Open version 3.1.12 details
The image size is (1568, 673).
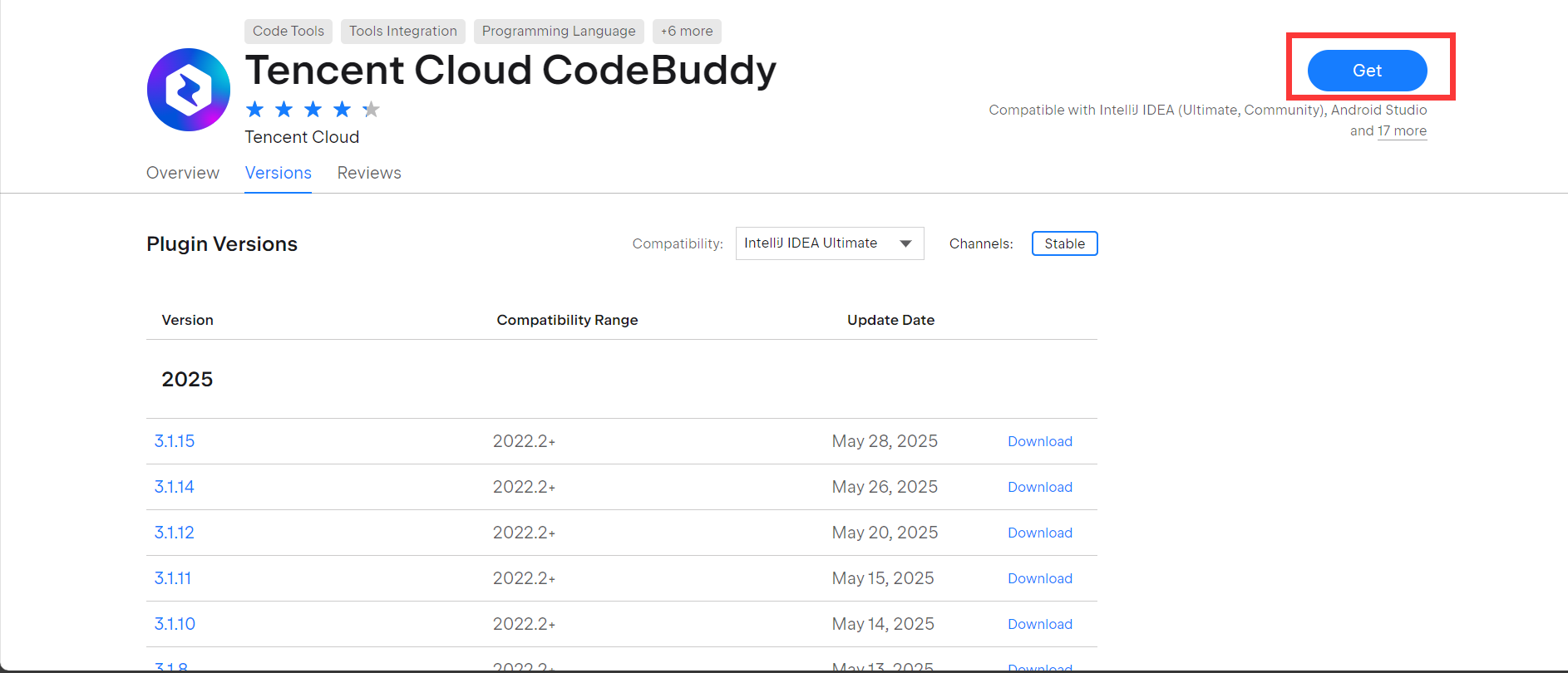click(x=175, y=533)
